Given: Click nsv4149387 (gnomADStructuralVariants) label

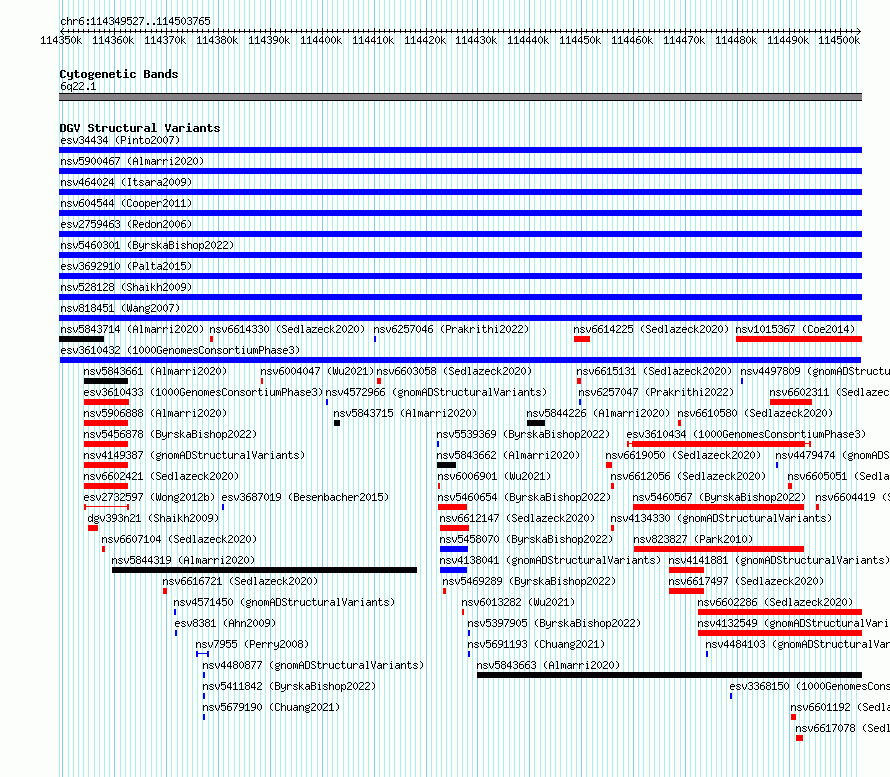Looking at the screenshot, I should pos(194,455).
